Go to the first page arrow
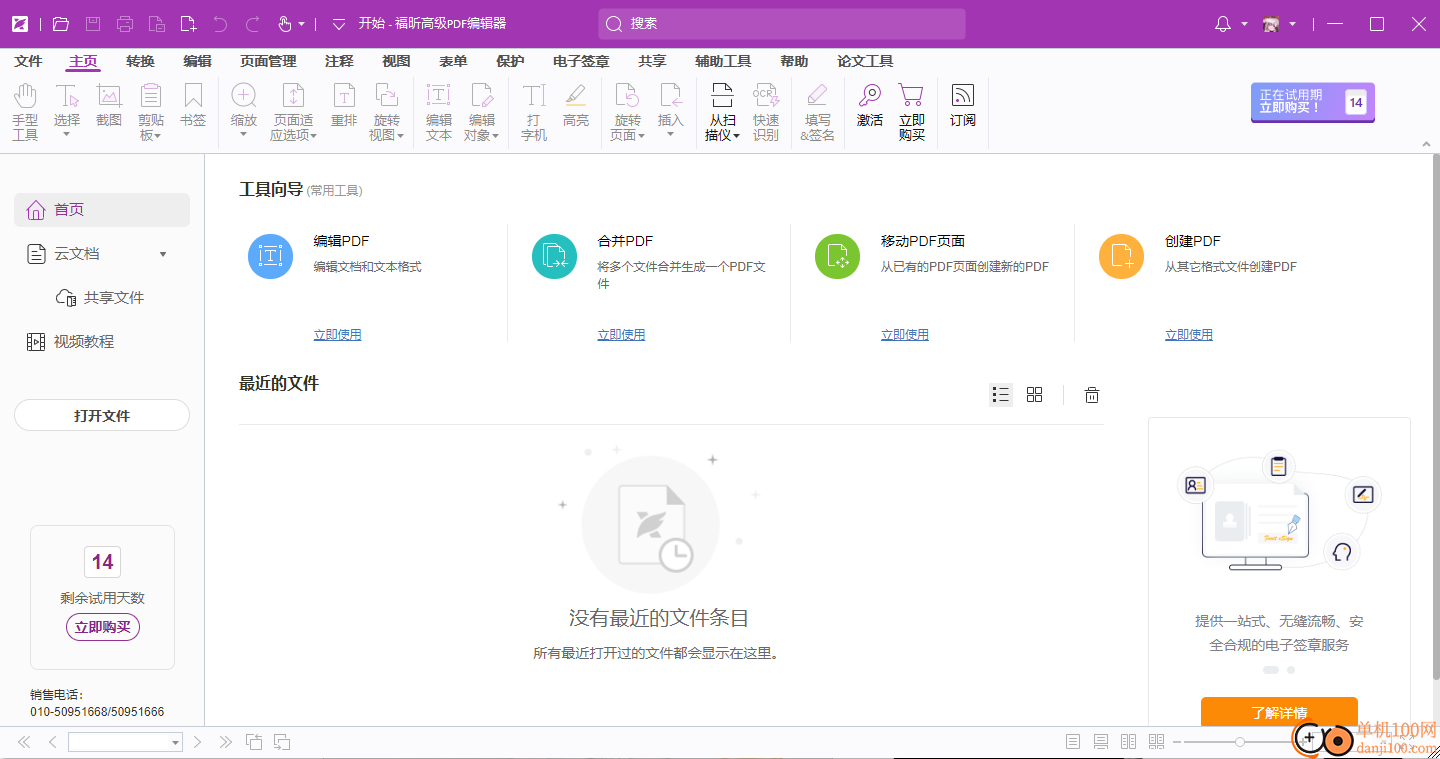1440x759 pixels. click(x=24, y=742)
